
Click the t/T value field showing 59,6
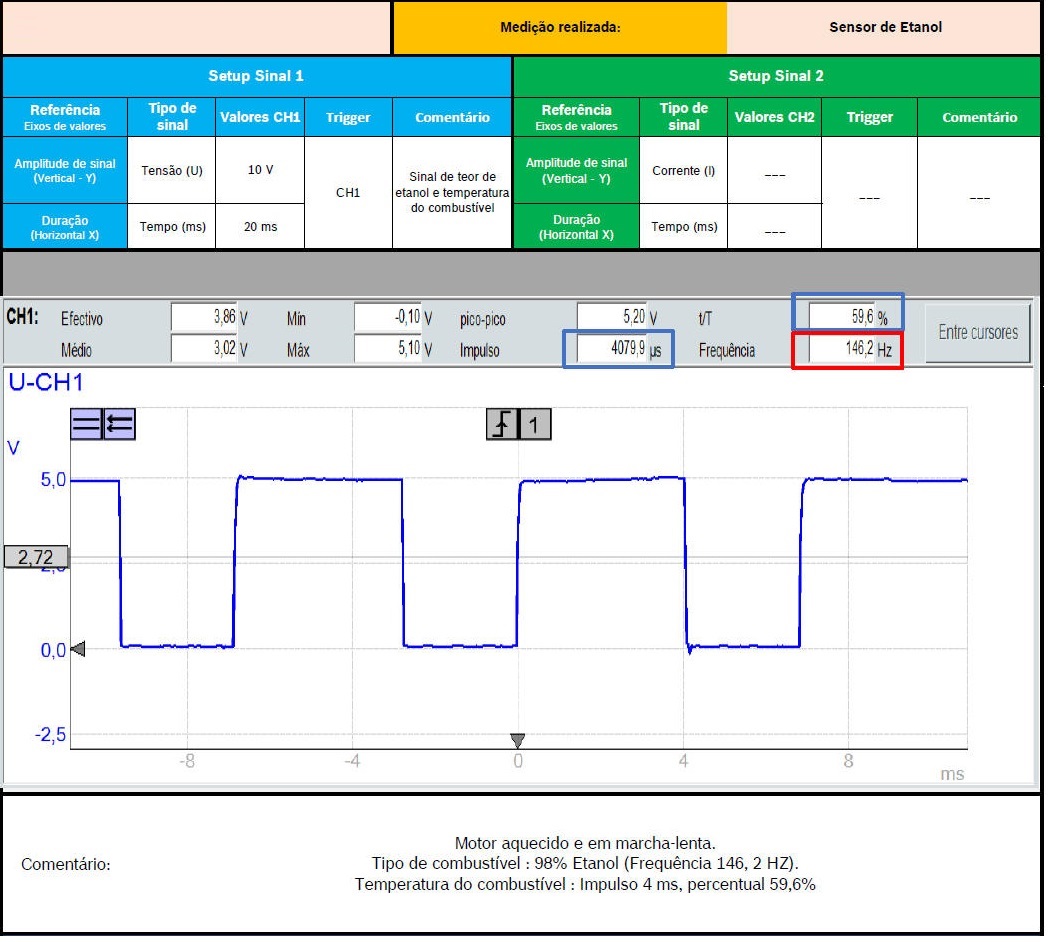coord(842,318)
